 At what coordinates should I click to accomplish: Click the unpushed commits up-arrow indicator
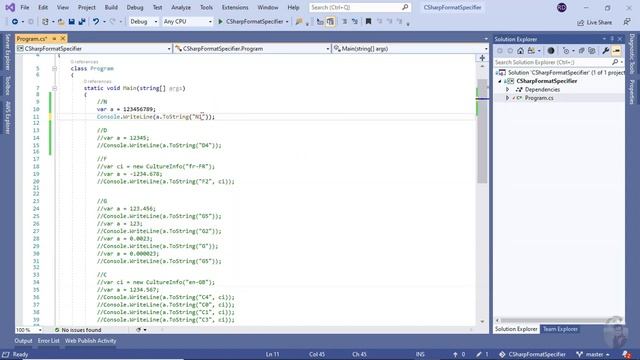[x=459, y=354]
